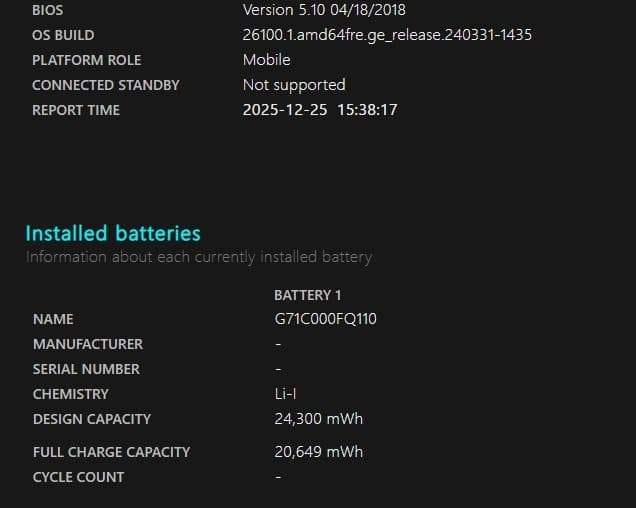The image size is (636, 508).
Task: Click the BIOS version value text
Action: (324, 10)
